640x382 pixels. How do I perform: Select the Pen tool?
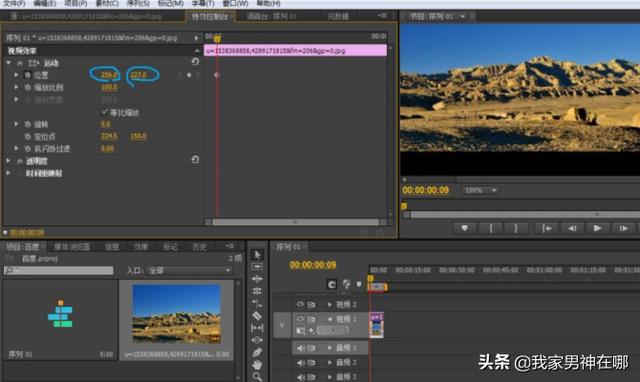(x=257, y=352)
